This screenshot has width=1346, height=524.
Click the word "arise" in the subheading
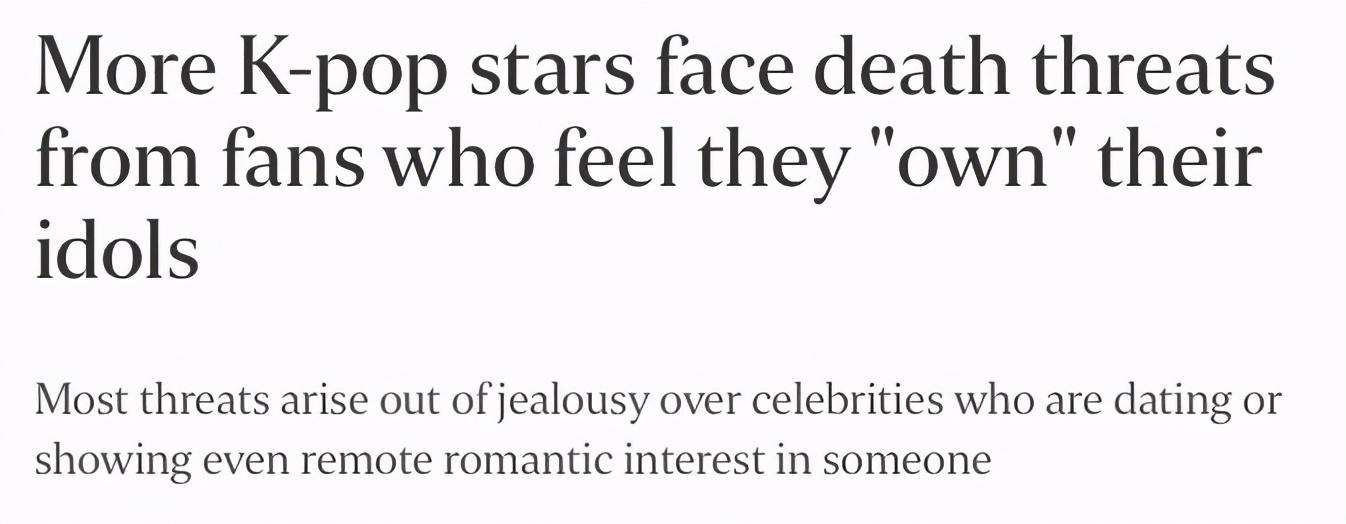tap(342, 401)
